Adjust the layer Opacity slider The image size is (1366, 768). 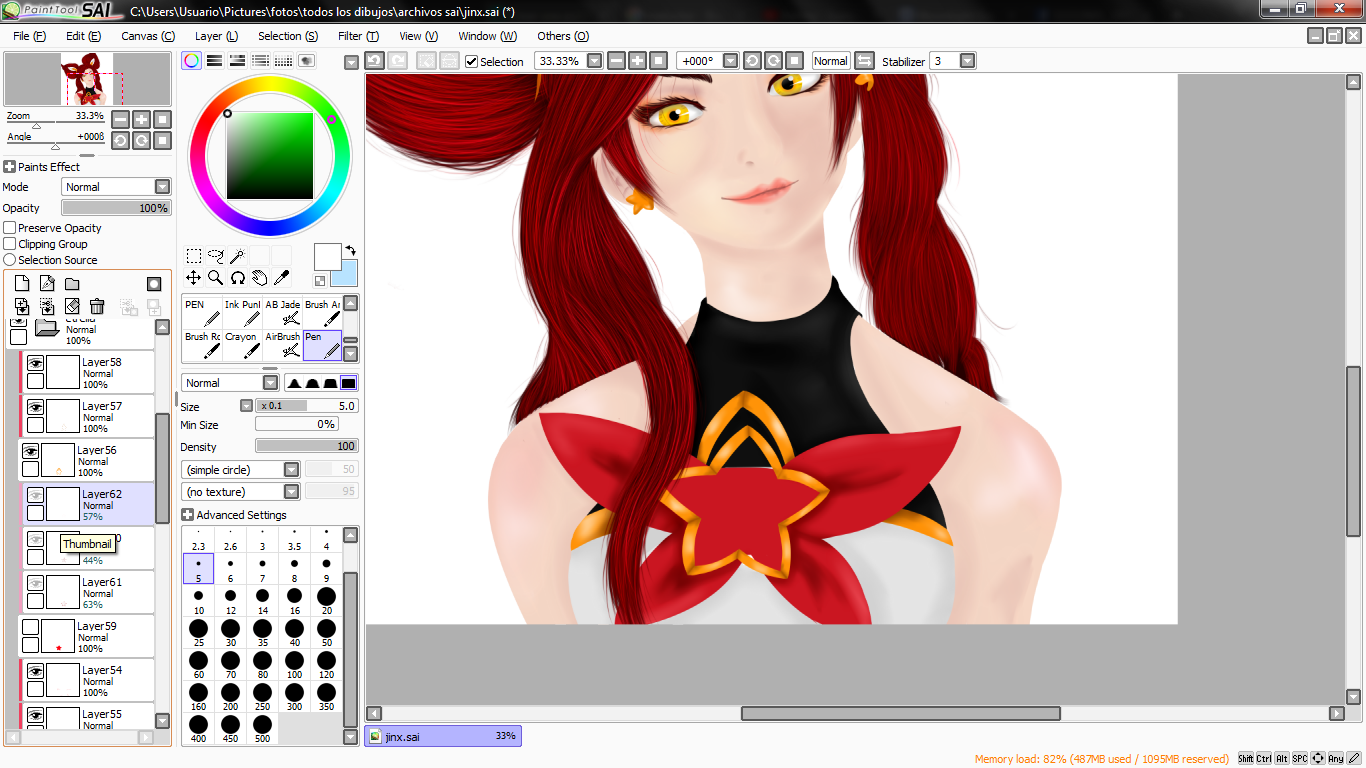pyautogui.click(x=116, y=208)
